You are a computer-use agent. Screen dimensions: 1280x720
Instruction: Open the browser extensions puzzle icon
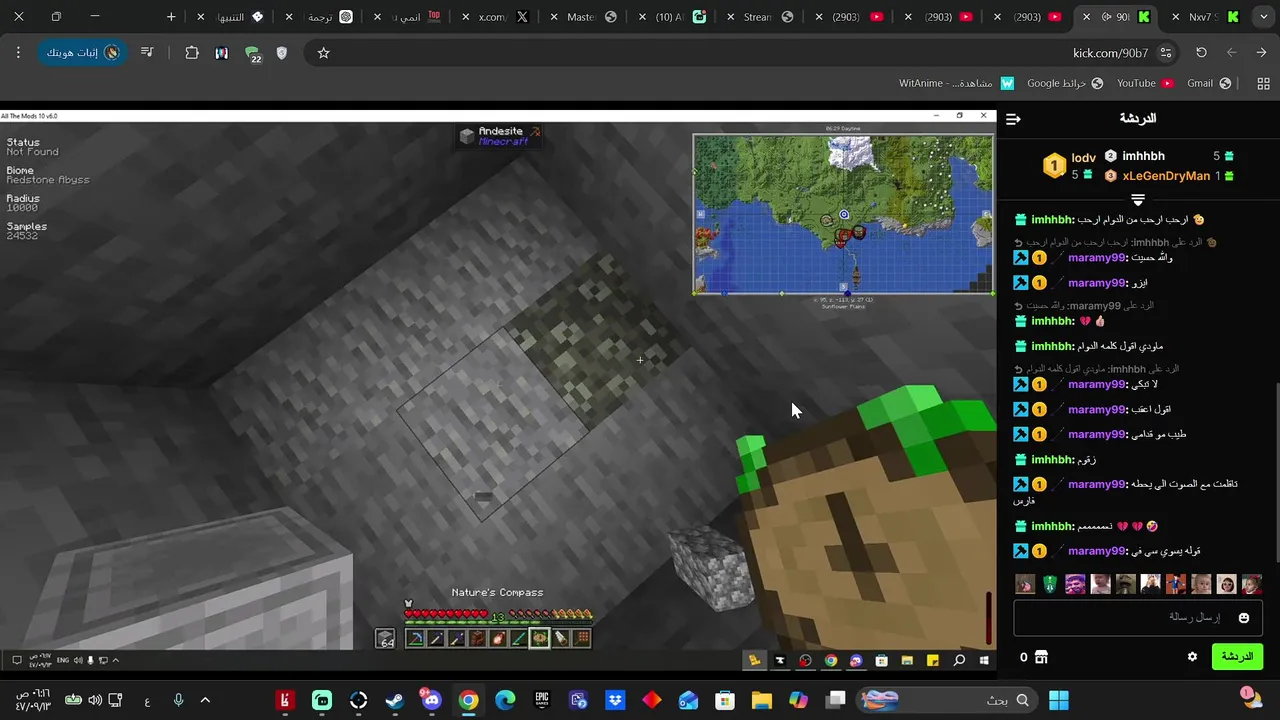[192, 53]
